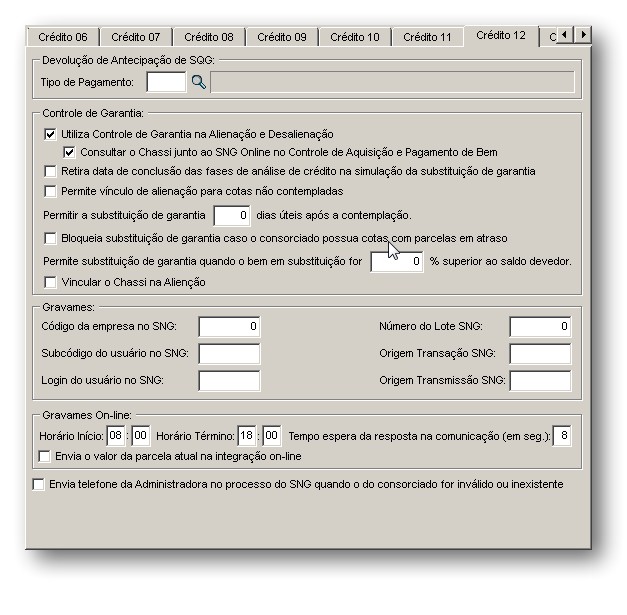
Task: Click the Tempo espera da resposta field
Action: (562, 436)
